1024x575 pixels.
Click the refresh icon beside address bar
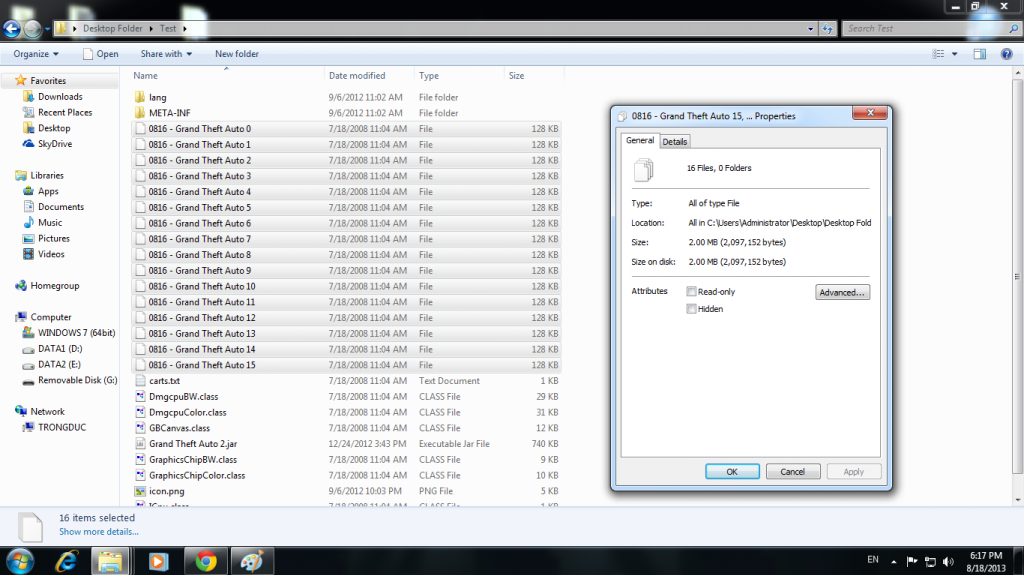point(827,29)
